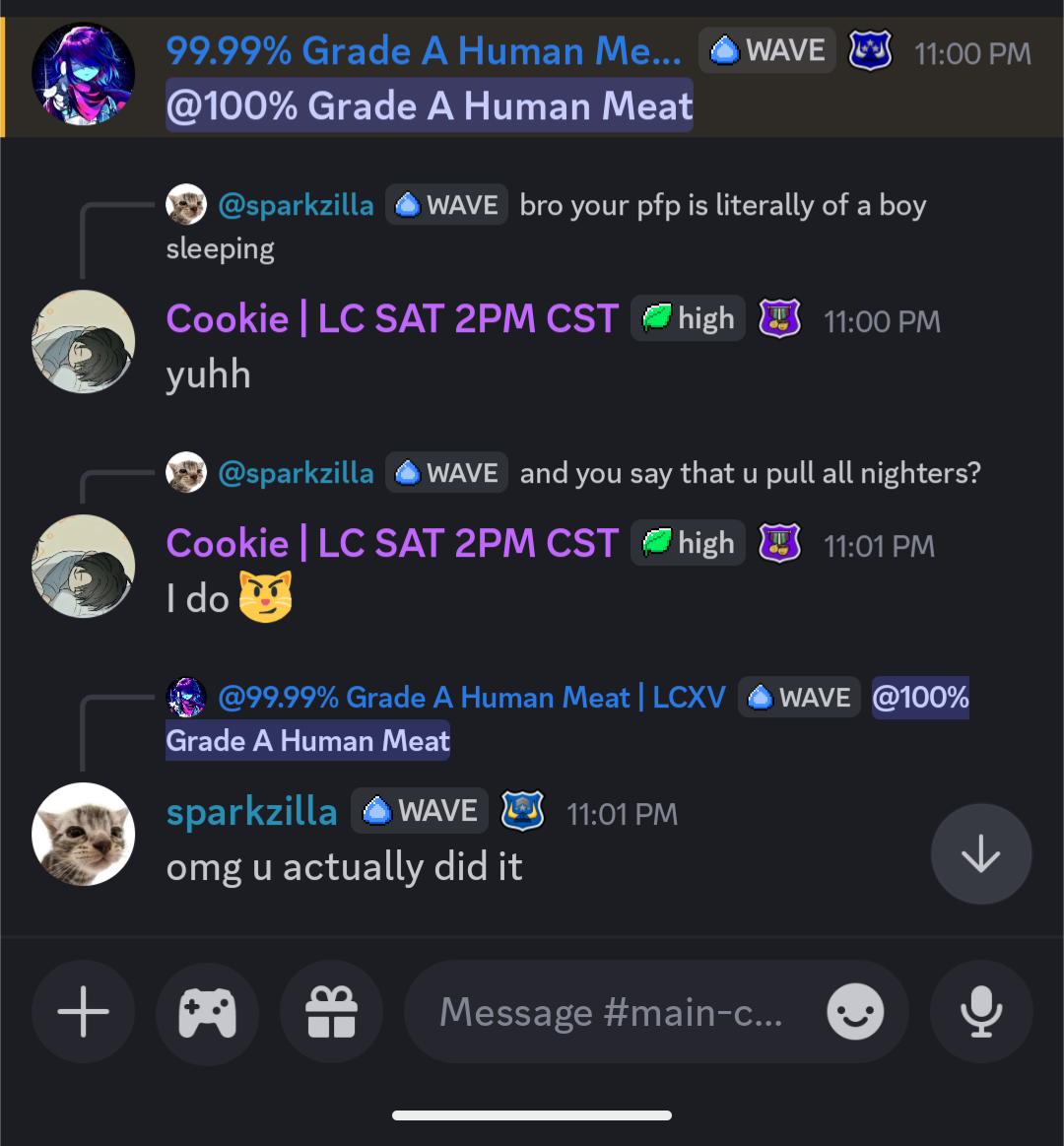Tap sparkzilla's role badge icon beside WAVE tag
The image size is (1064, 1146).
coord(522,811)
